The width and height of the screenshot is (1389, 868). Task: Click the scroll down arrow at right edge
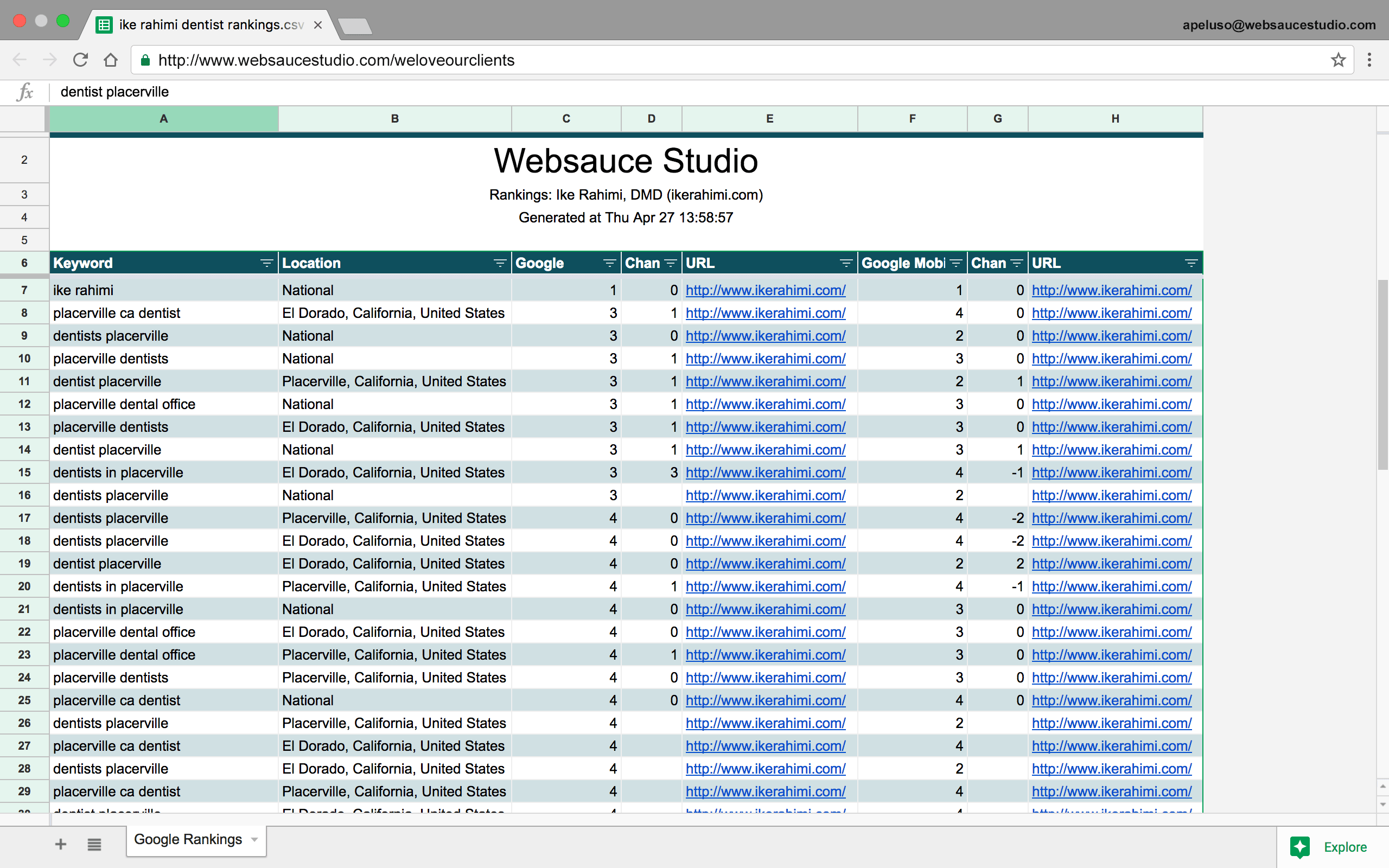click(x=1382, y=805)
